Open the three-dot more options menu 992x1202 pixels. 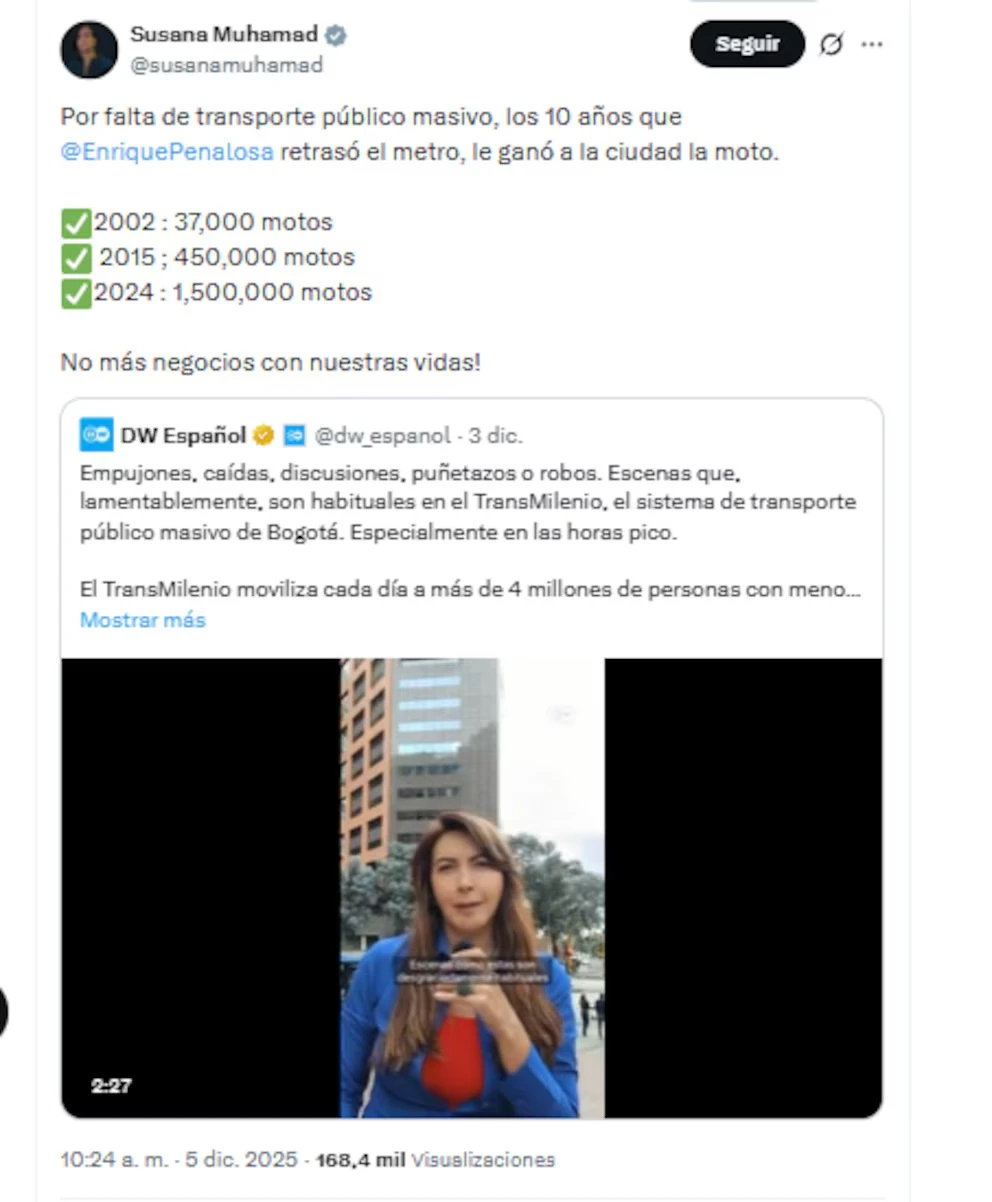tap(872, 45)
